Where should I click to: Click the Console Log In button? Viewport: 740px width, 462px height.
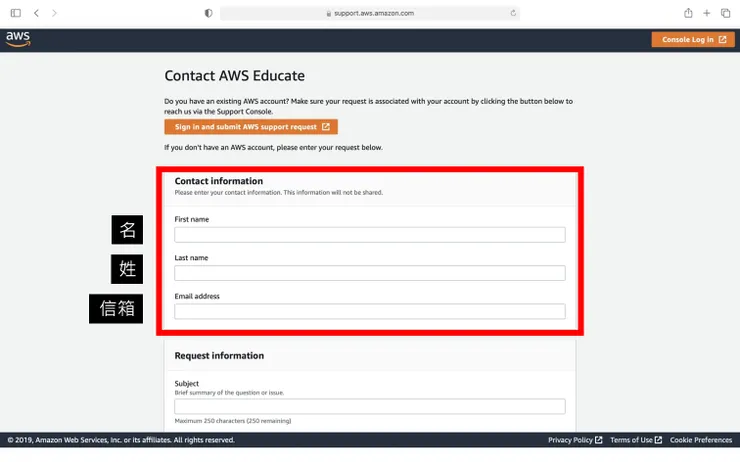[692, 40]
